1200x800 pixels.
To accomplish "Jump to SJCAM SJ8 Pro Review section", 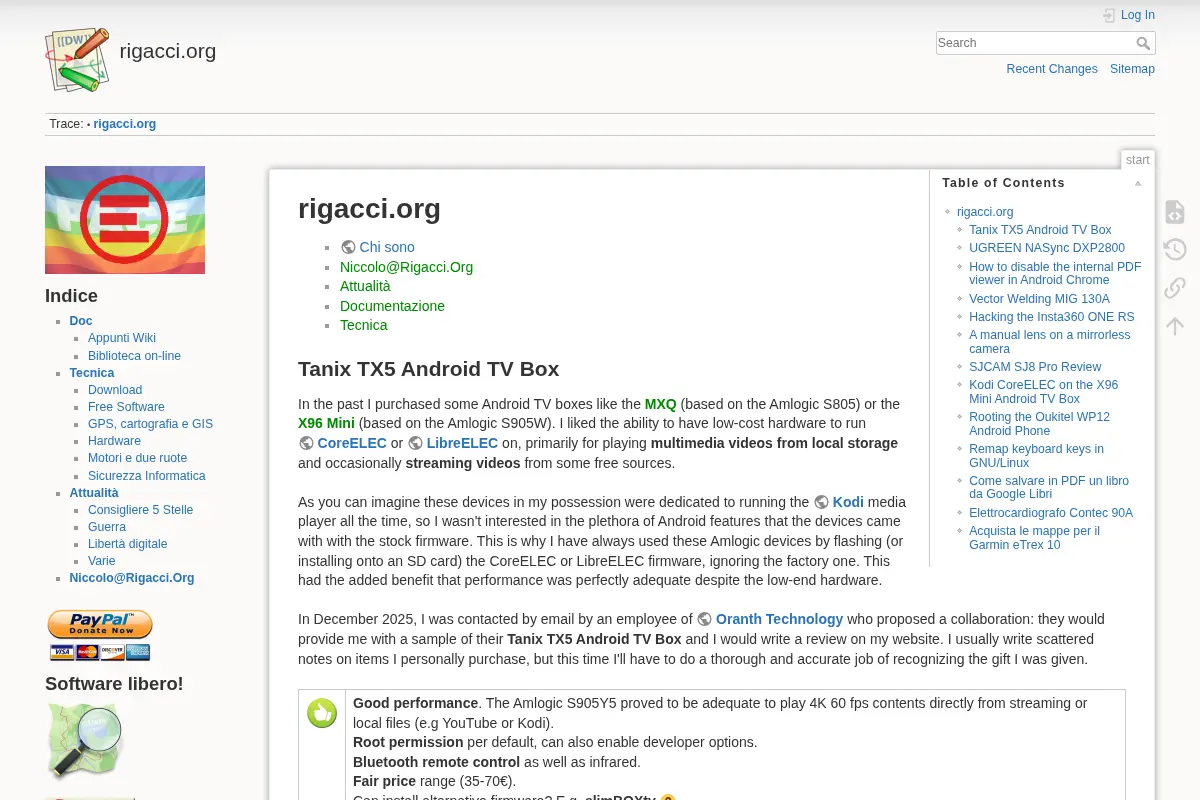I will point(1035,367).
